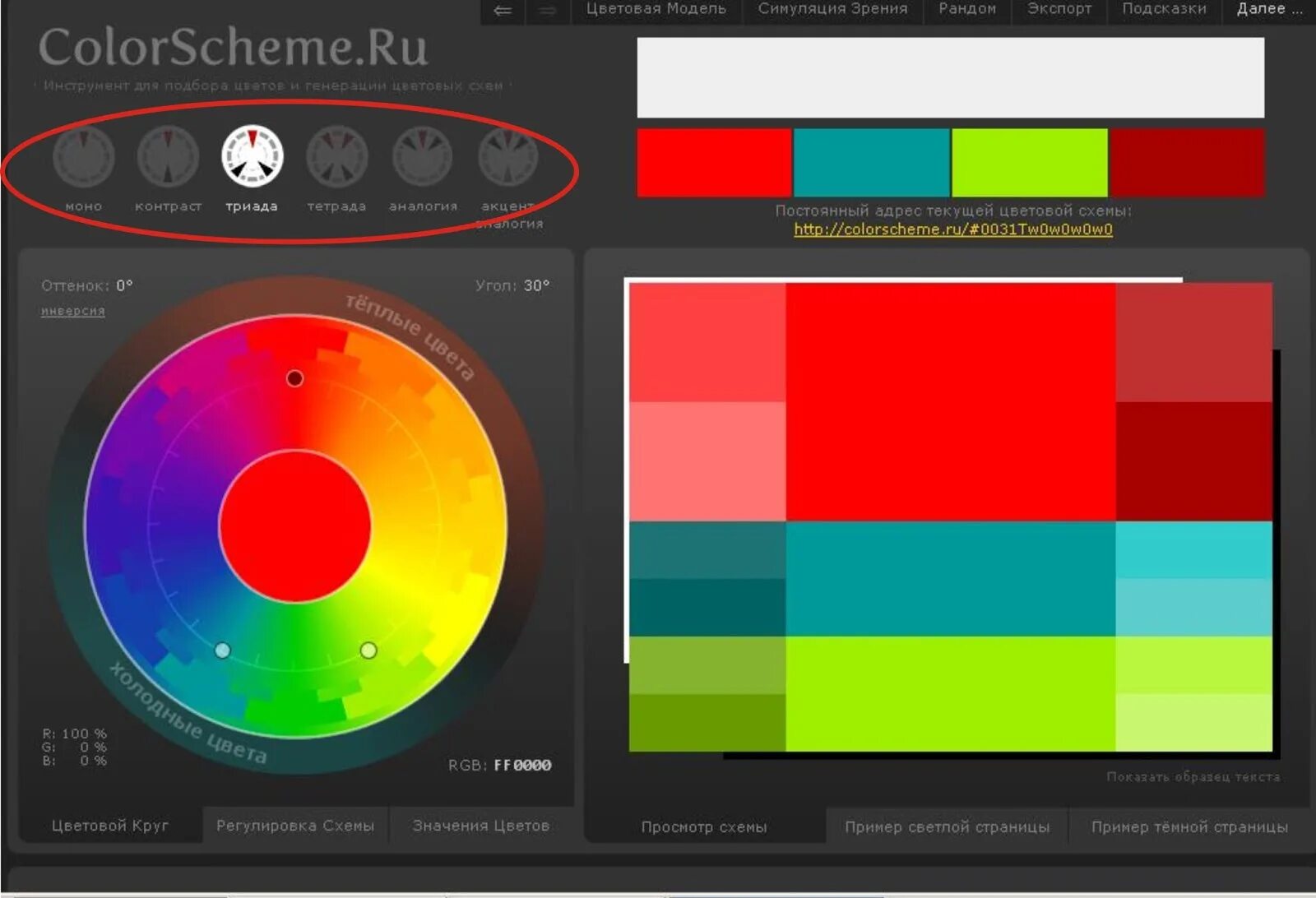Image resolution: width=1316 pixels, height=898 pixels.
Task: Open the Цветовая Модель menu
Action: click(x=656, y=10)
